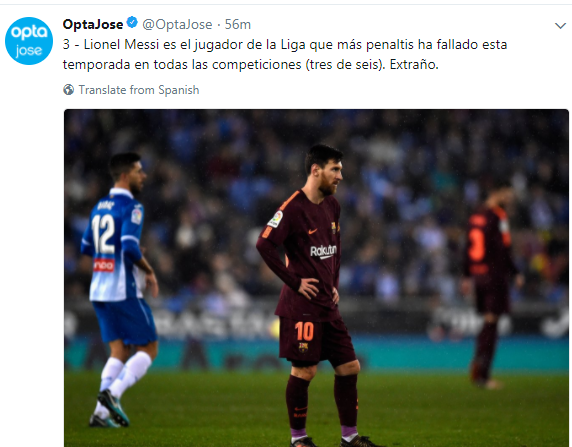Click the Nike swoosh on maroon shirt
Screen dimensions: 572x447
pos(313,231)
